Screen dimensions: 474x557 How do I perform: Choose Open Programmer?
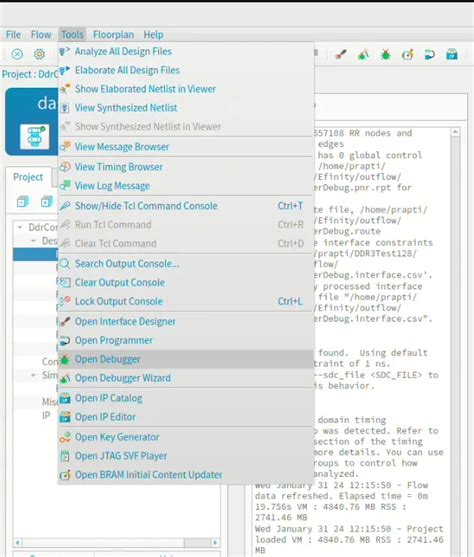click(186, 341)
